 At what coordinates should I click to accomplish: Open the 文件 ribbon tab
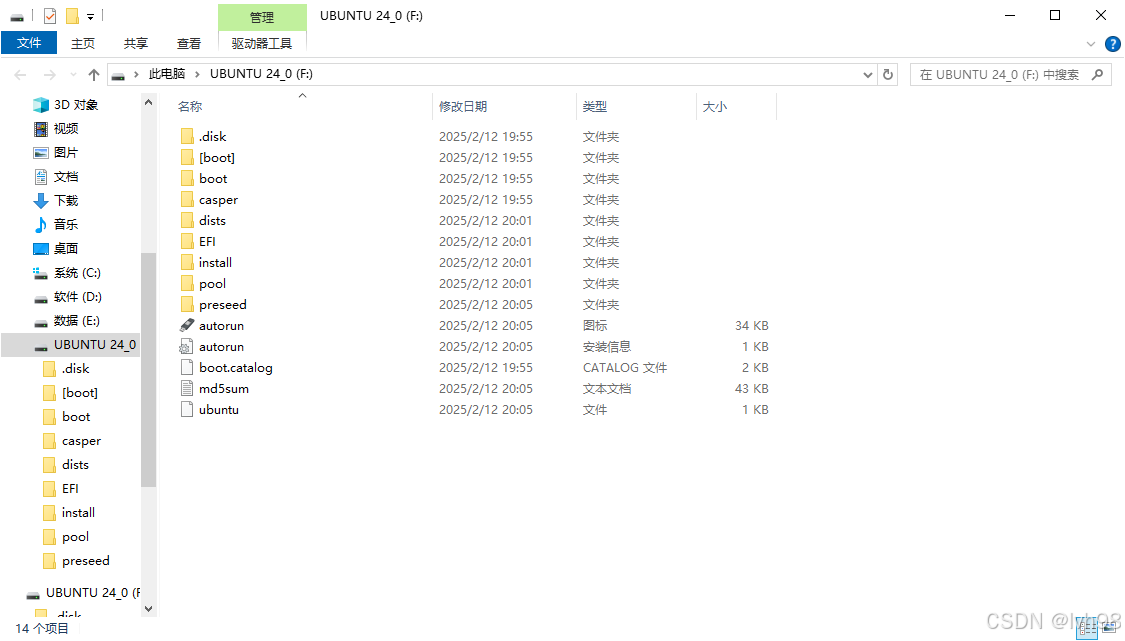pyautogui.click(x=29, y=43)
